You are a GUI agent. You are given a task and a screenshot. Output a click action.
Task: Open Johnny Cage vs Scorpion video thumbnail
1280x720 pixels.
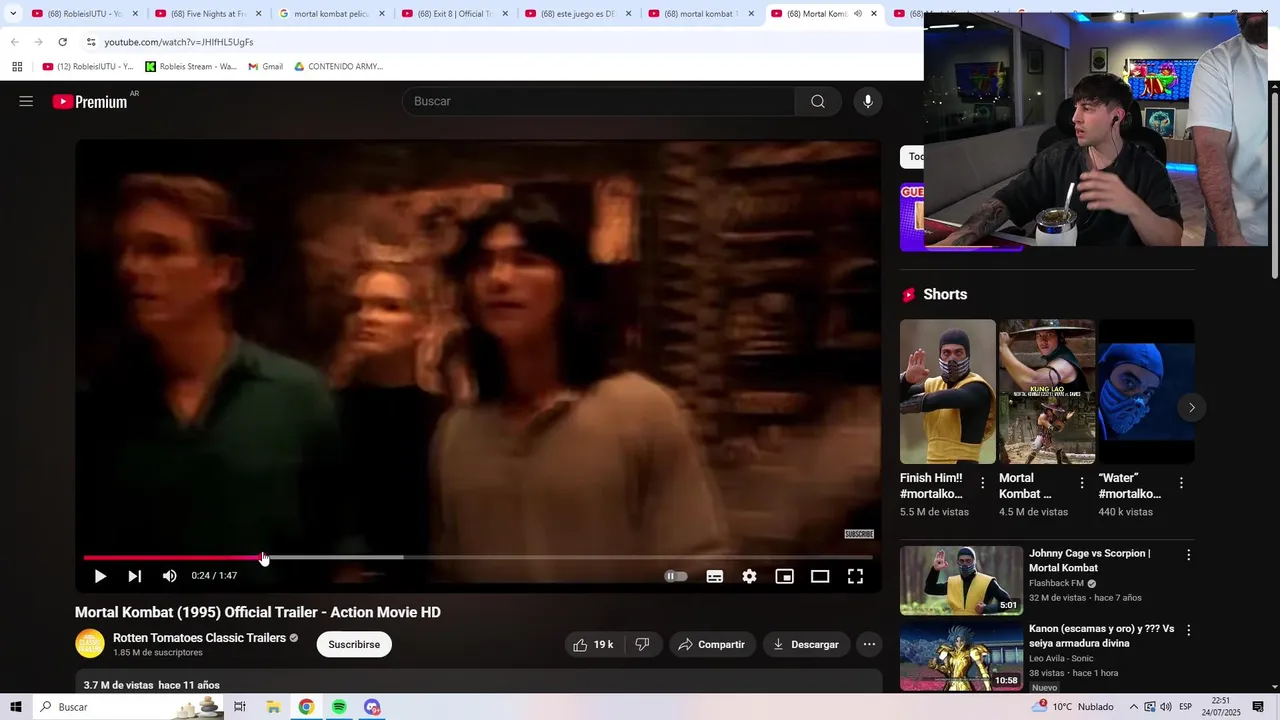[961, 580]
